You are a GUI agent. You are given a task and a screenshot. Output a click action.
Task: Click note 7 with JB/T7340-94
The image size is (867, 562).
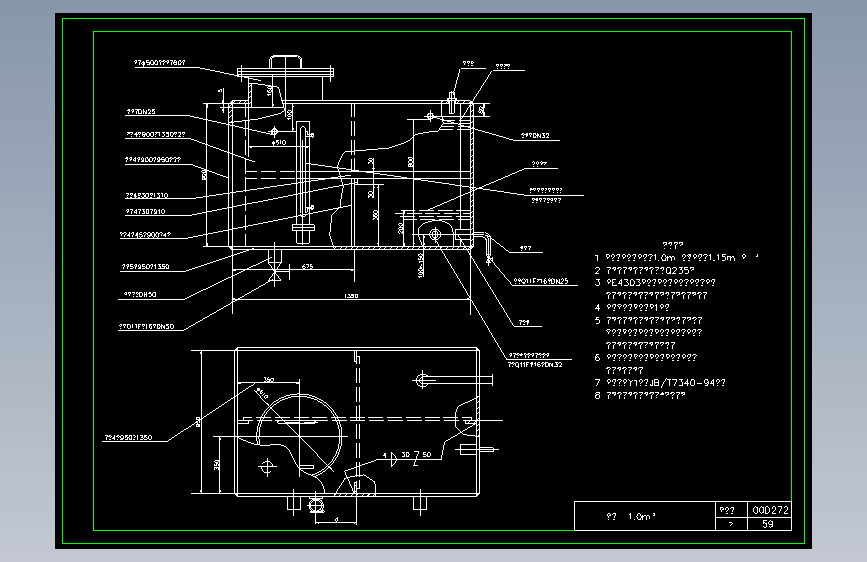click(660, 383)
